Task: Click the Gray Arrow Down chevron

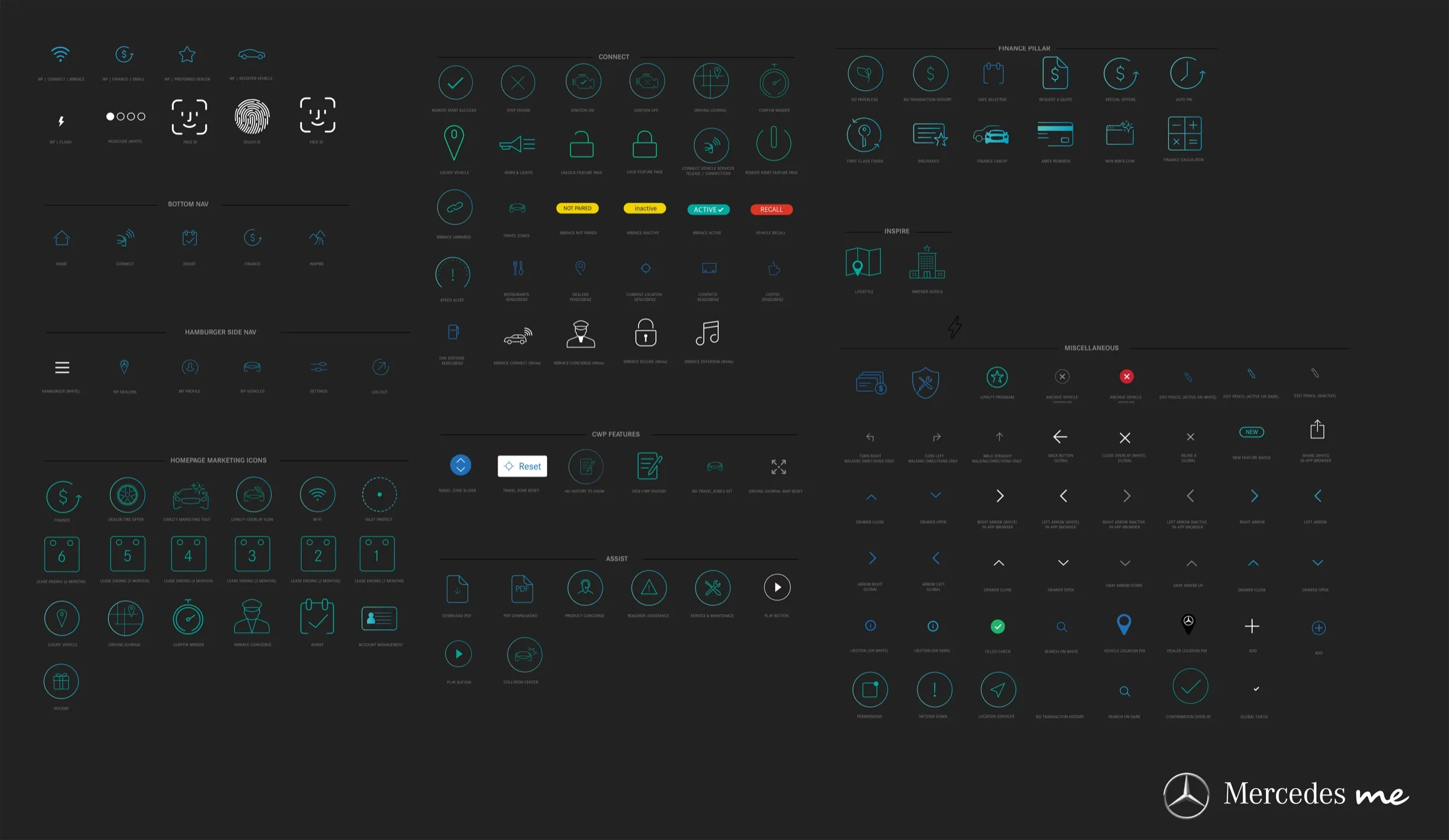Action: (1125, 563)
